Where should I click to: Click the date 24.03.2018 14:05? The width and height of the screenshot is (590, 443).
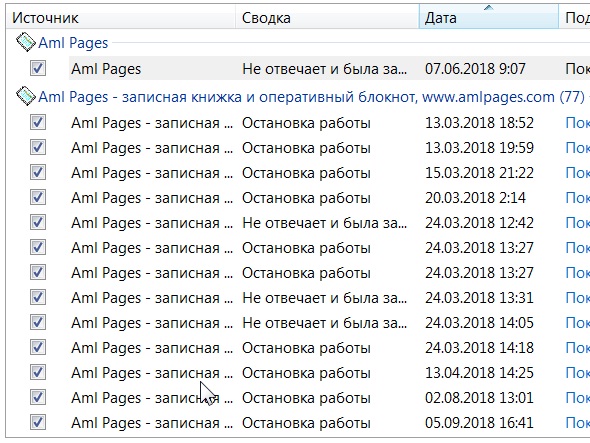(479, 323)
